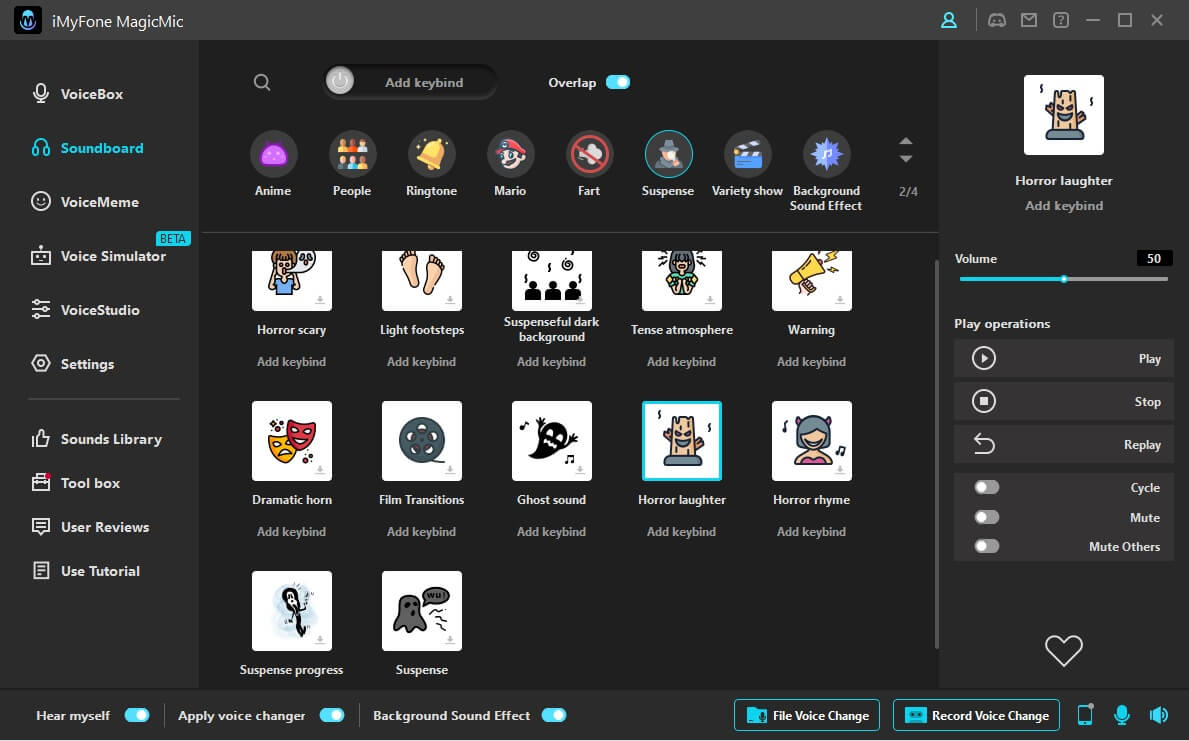Select the Horror rhyme sound tile
1189x741 pixels.
[x=811, y=441]
